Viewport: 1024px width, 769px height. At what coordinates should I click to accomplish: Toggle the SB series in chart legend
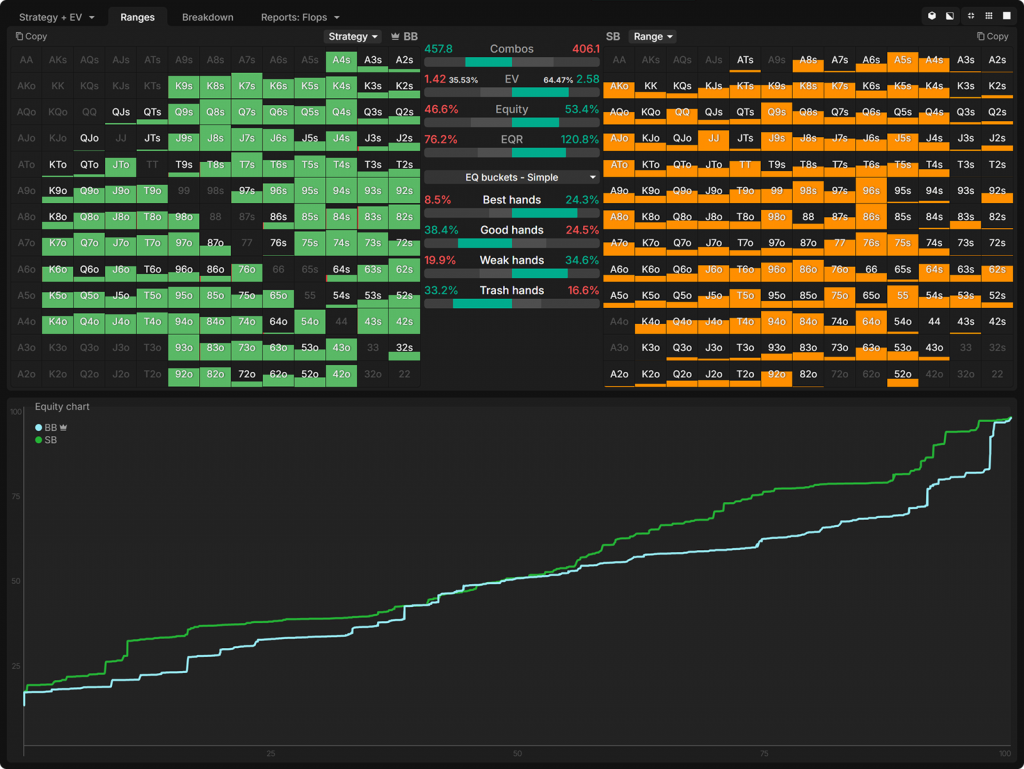click(x=46, y=439)
